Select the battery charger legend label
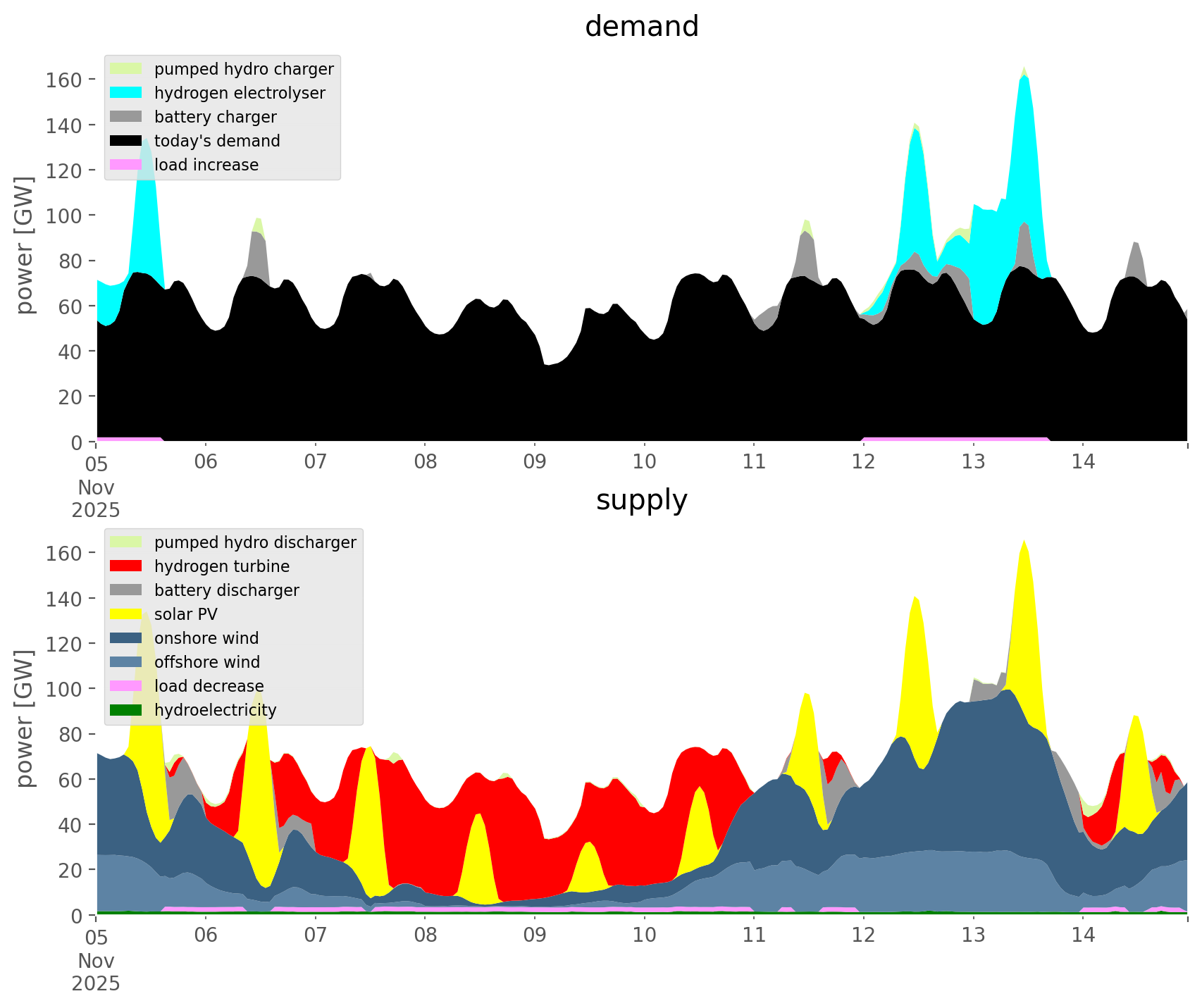The height and width of the screenshot is (1008, 1202). (215, 117)
